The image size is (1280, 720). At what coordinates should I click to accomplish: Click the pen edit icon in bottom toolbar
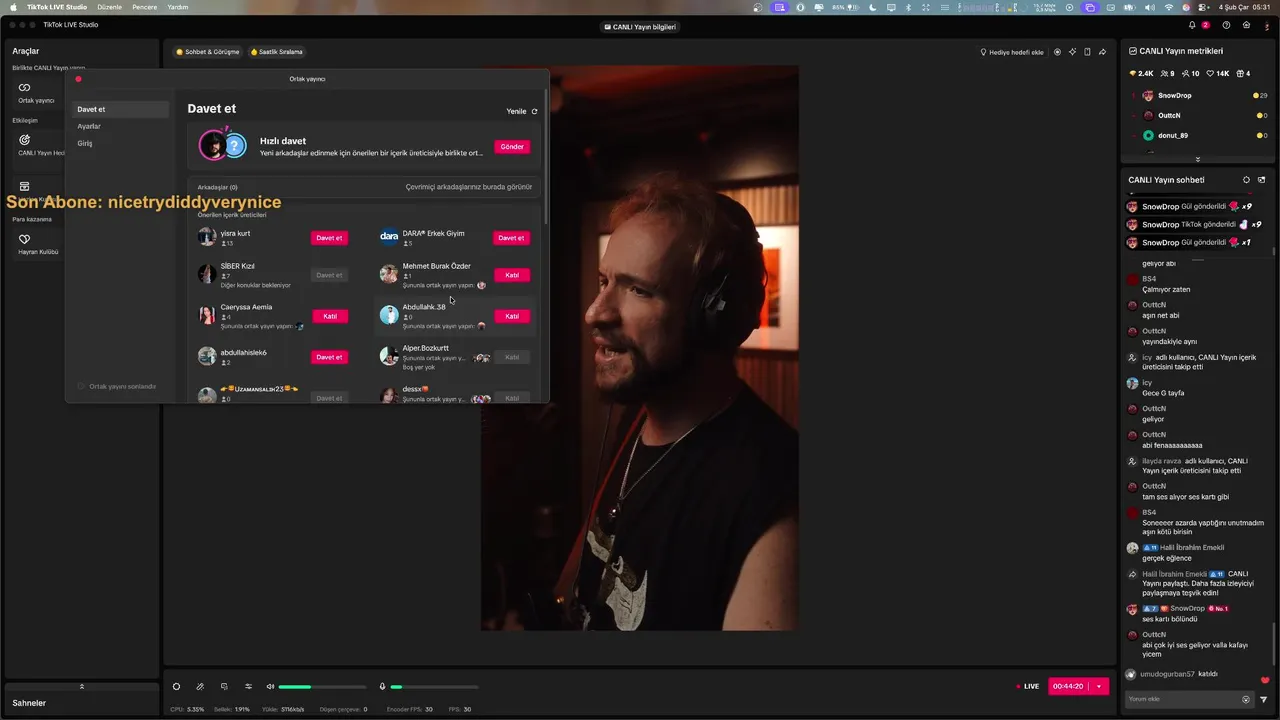(x=200, y=686)
